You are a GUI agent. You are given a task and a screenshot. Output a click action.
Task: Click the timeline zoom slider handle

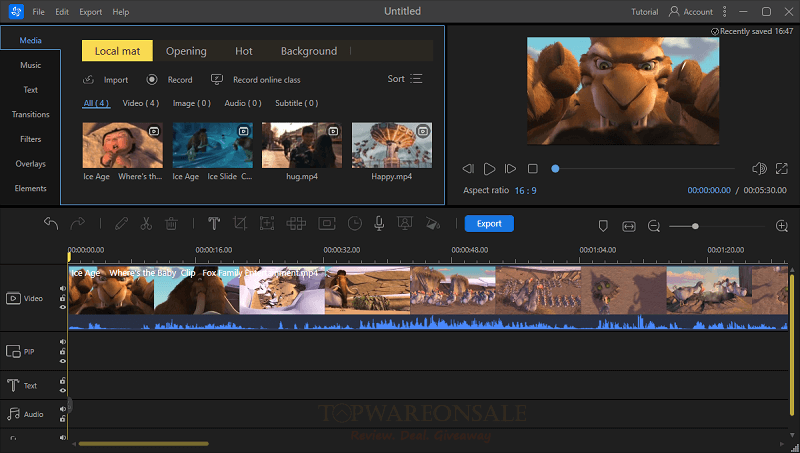point(695,226)
